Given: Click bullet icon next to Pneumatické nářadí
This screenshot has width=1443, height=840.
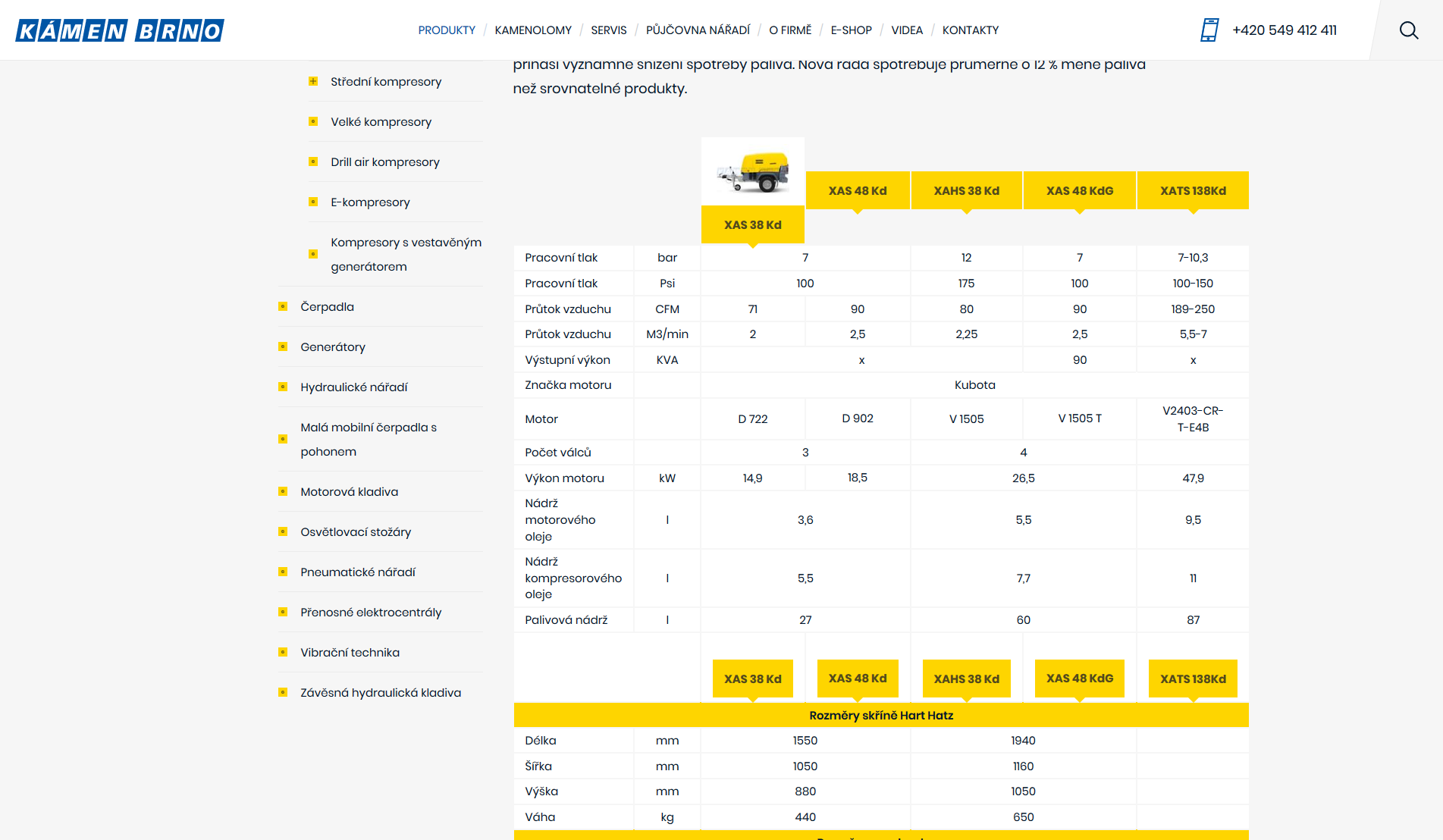Looking at the screenshot, I should tap(283, 572).
